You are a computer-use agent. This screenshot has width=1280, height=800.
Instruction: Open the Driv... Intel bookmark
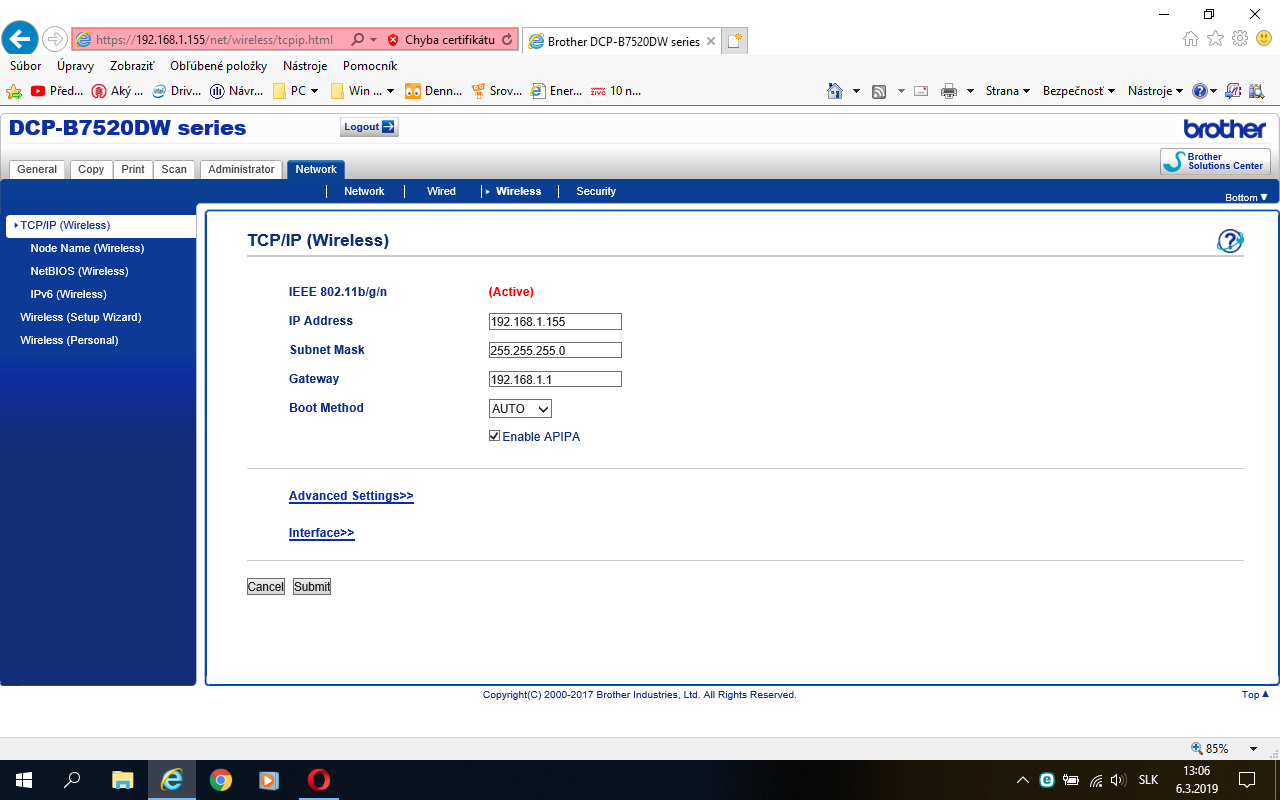point(176,91)
